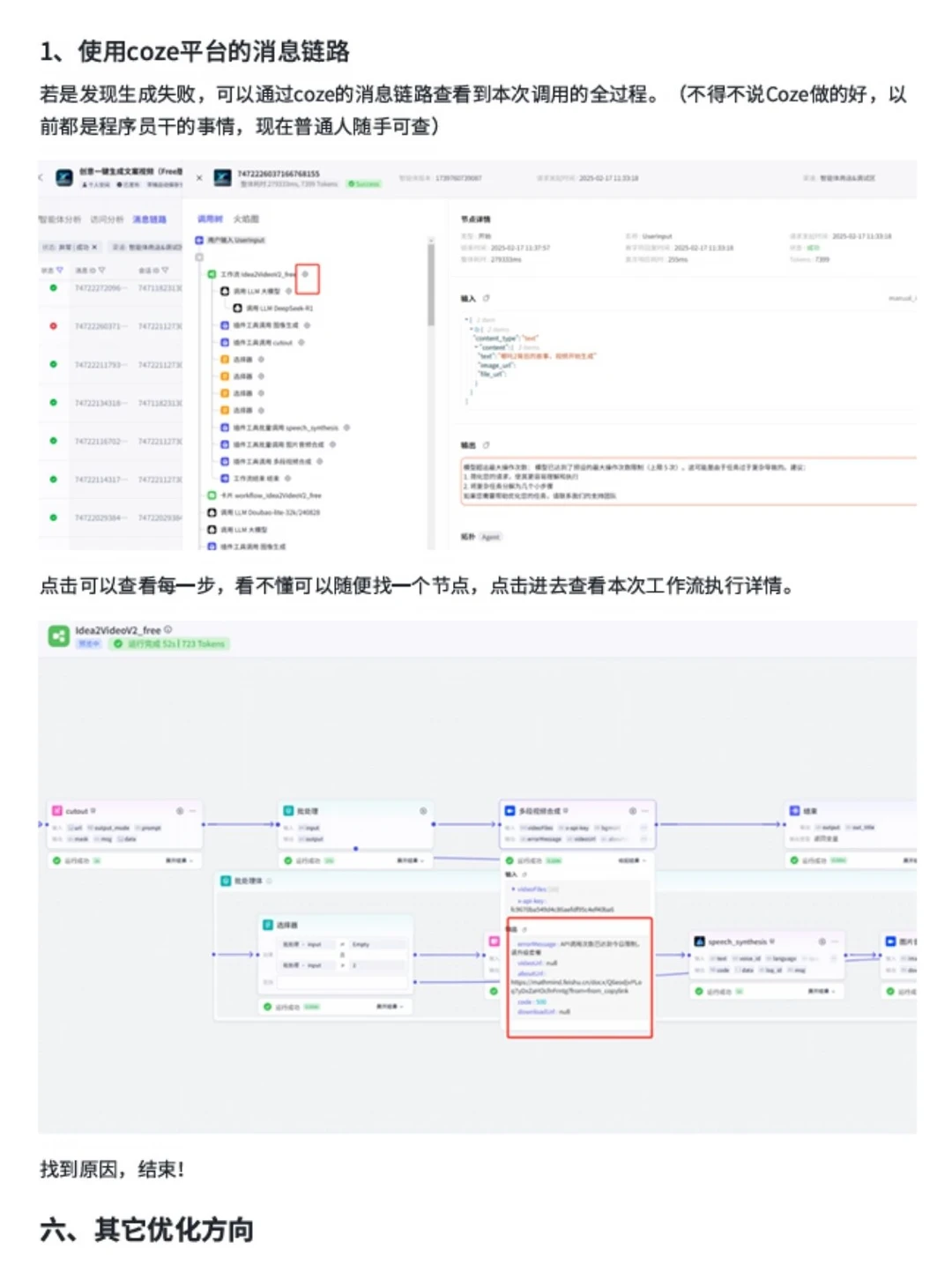Toggle the status column filter funnel

point(60,270)
